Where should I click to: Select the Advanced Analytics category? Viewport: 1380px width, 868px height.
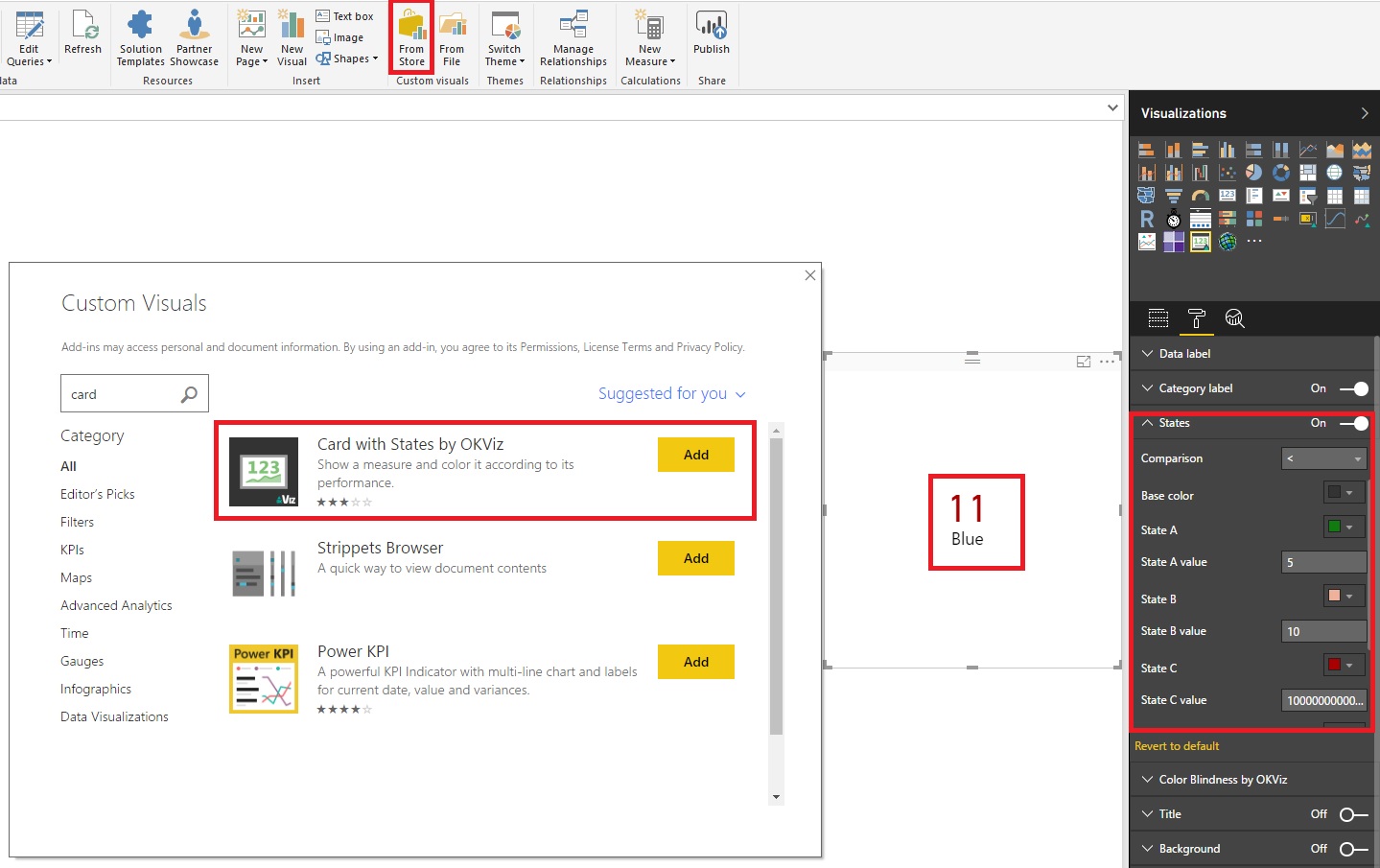[x=116, y=605]
